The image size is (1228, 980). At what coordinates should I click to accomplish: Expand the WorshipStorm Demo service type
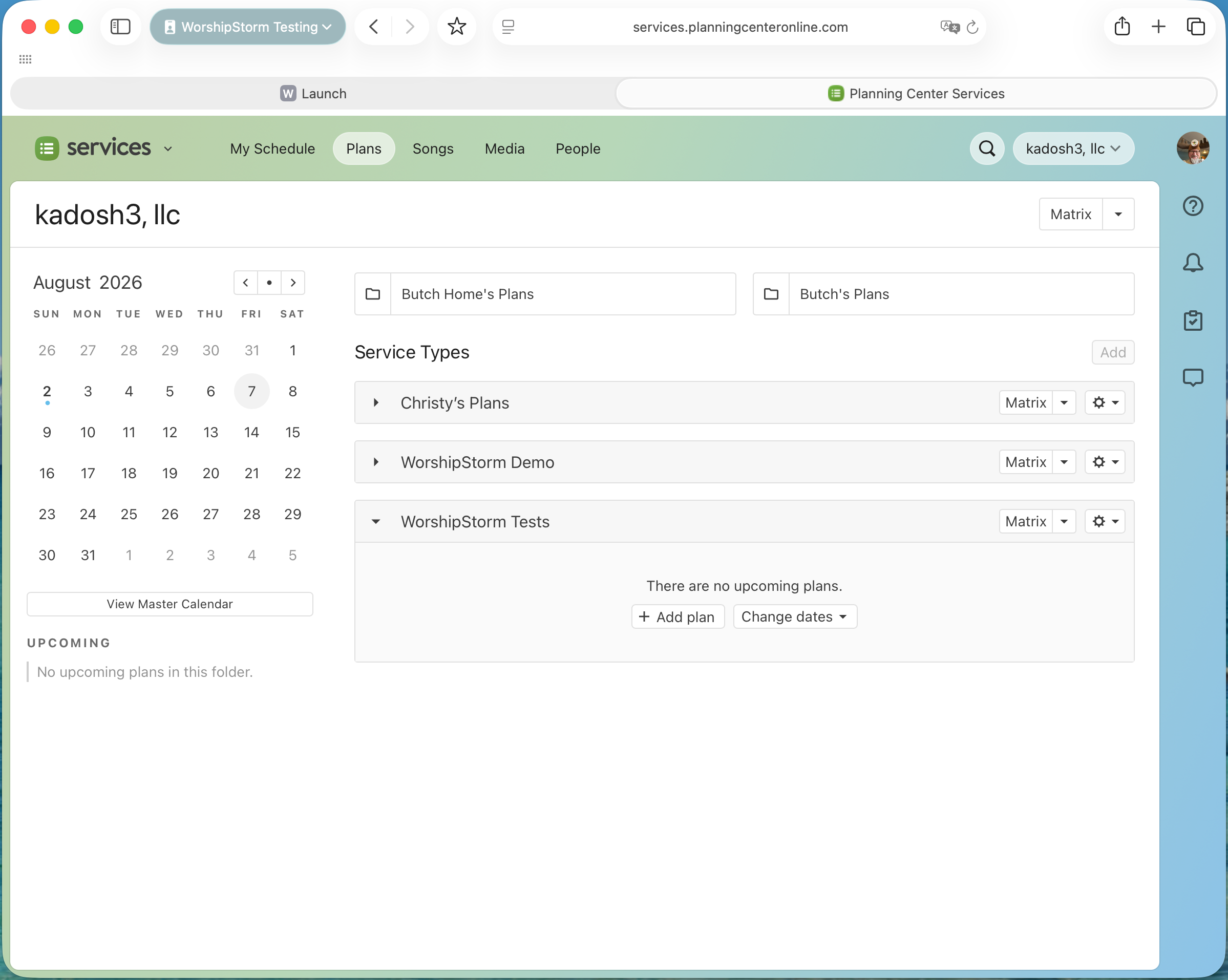click(376, 462)
